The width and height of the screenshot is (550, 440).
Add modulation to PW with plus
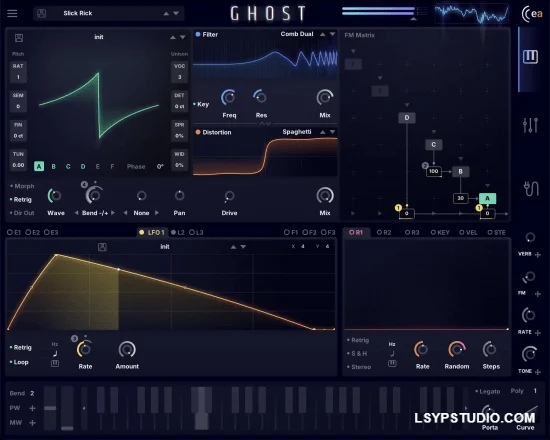(32, 408)
